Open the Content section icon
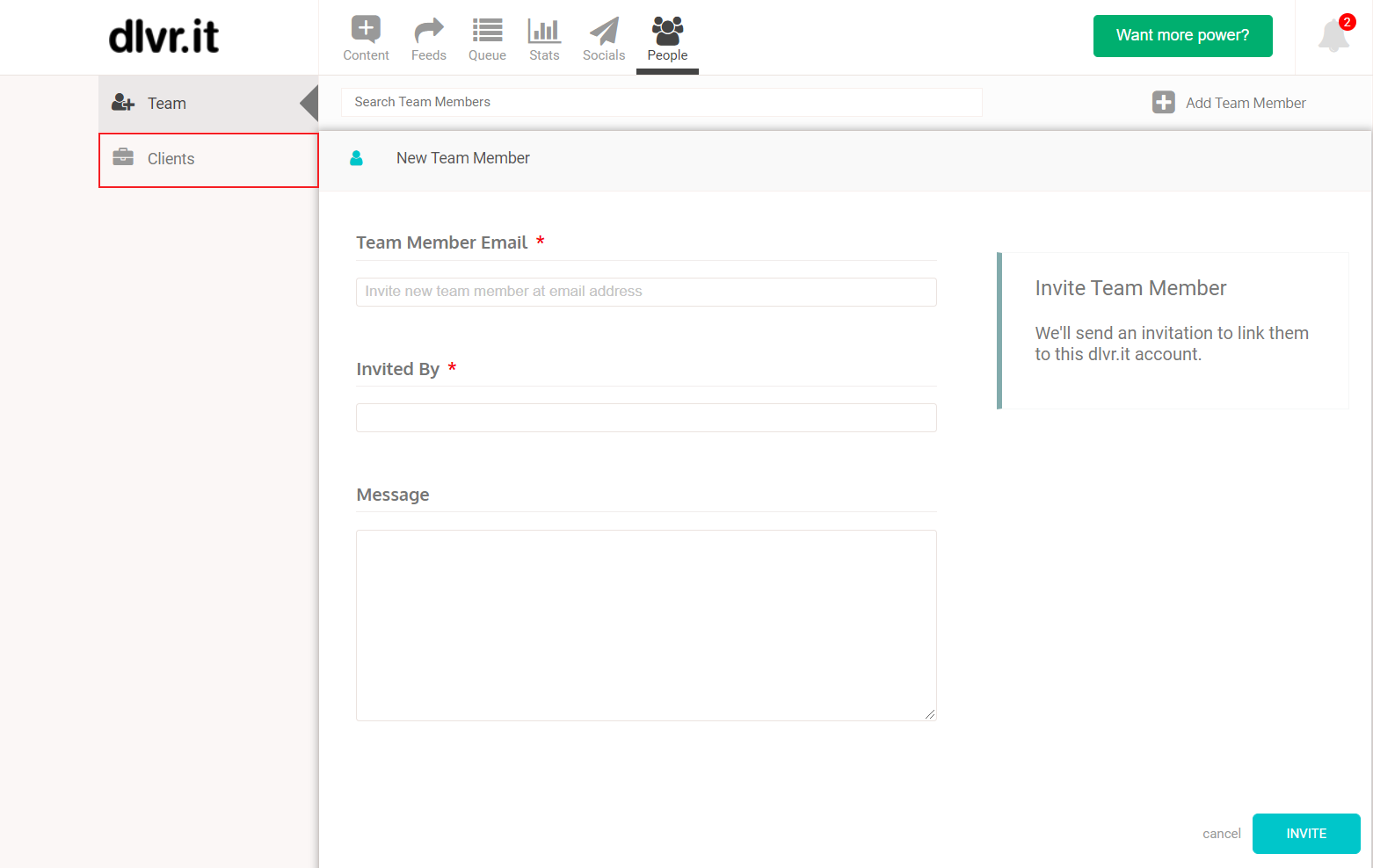Image resolution: width=1373 pixels, height=868 pixels. pyautogui.click(x=366, y=29)
